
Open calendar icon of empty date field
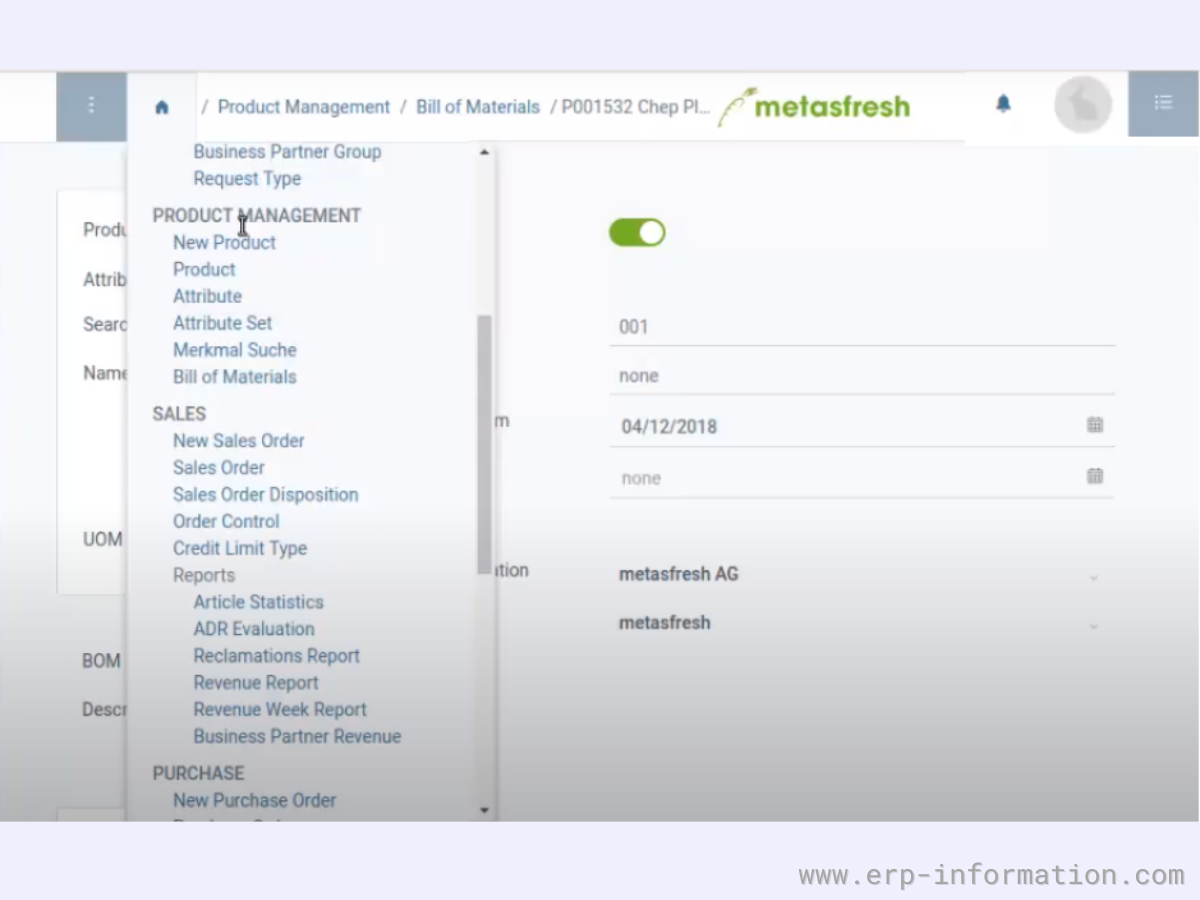point(1095,477)
